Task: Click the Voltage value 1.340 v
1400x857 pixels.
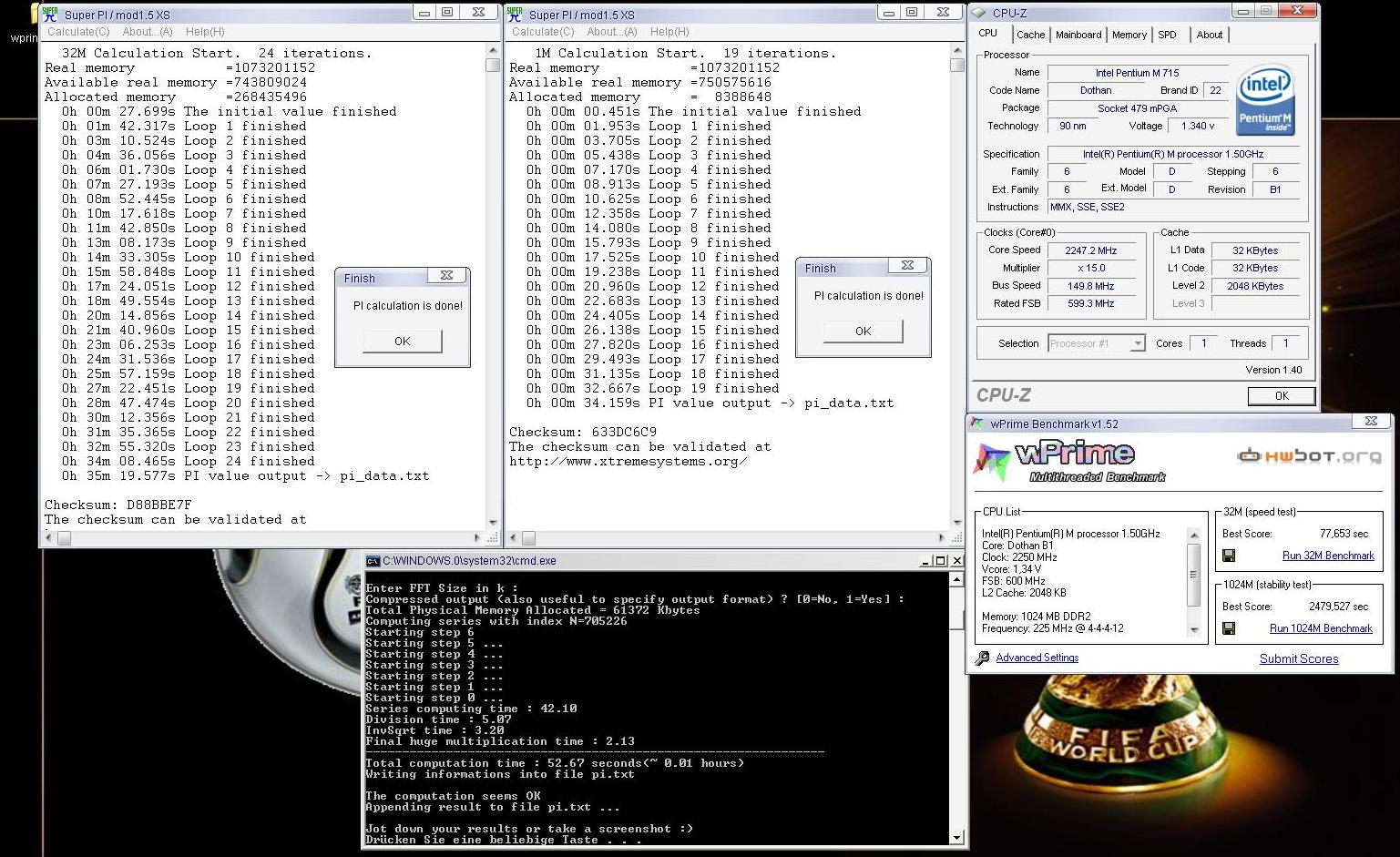Action: tap(1197, 126)
